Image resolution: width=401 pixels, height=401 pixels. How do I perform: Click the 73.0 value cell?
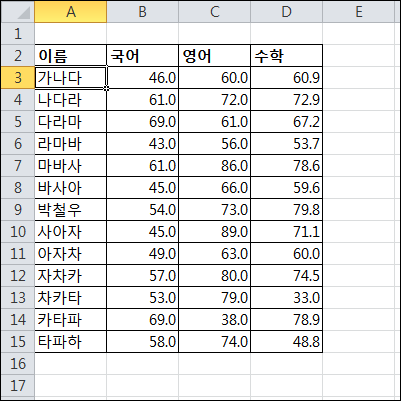coord(215,210)
